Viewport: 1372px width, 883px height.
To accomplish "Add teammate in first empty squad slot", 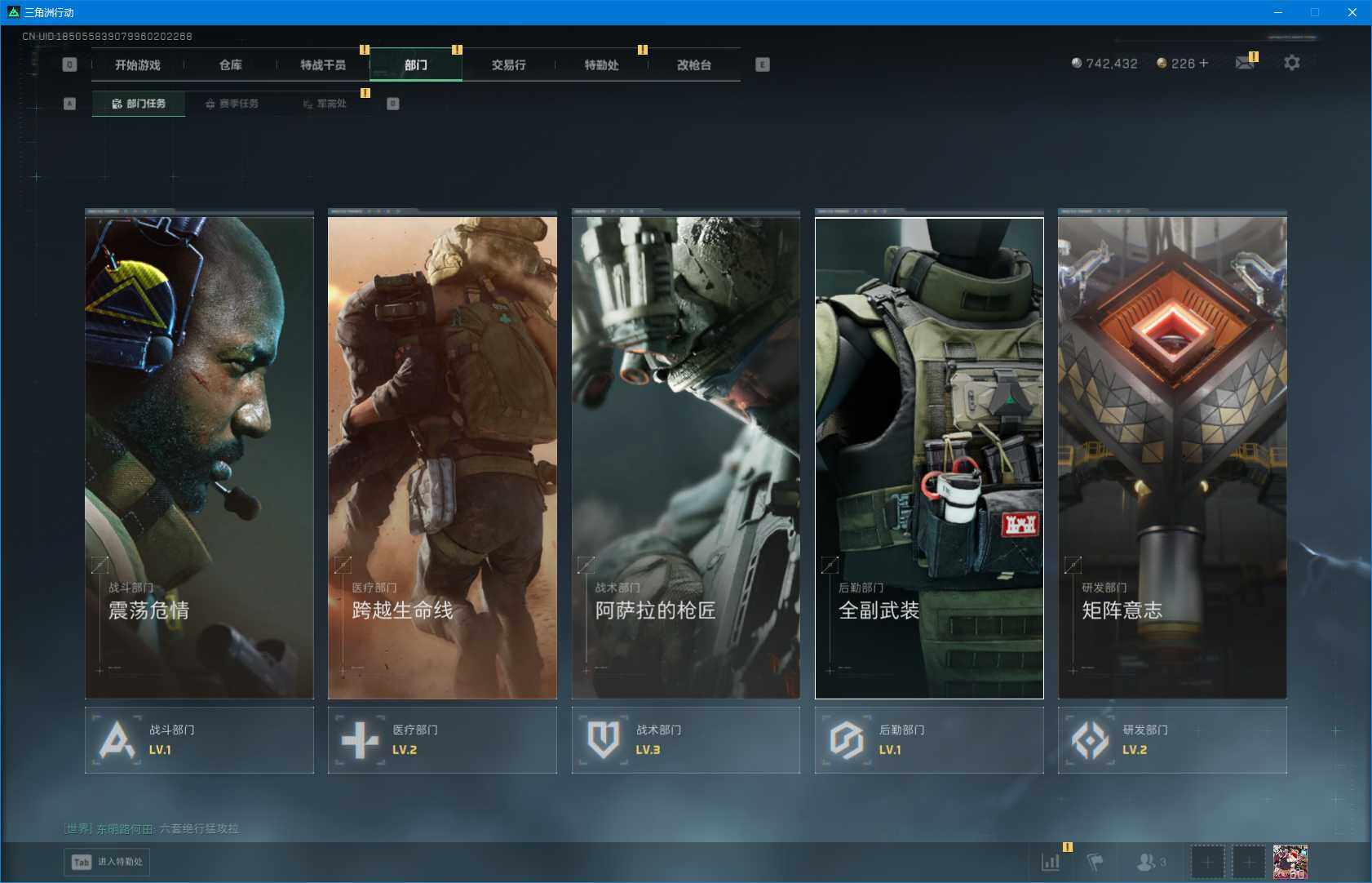I will (x=1207, y=862).
